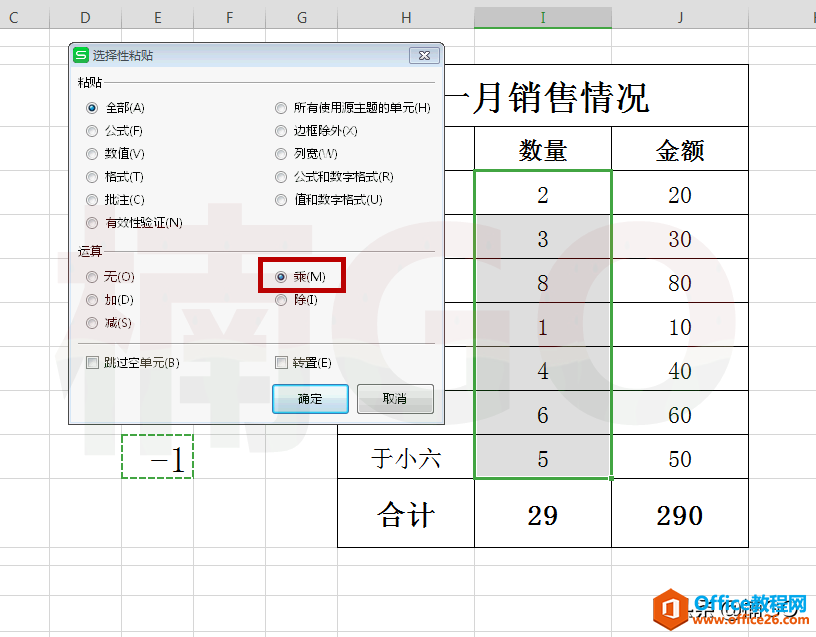This screenshot has height=637, width=816.
Task: Click the quantity cell with value 8
Action: [543, 281]
